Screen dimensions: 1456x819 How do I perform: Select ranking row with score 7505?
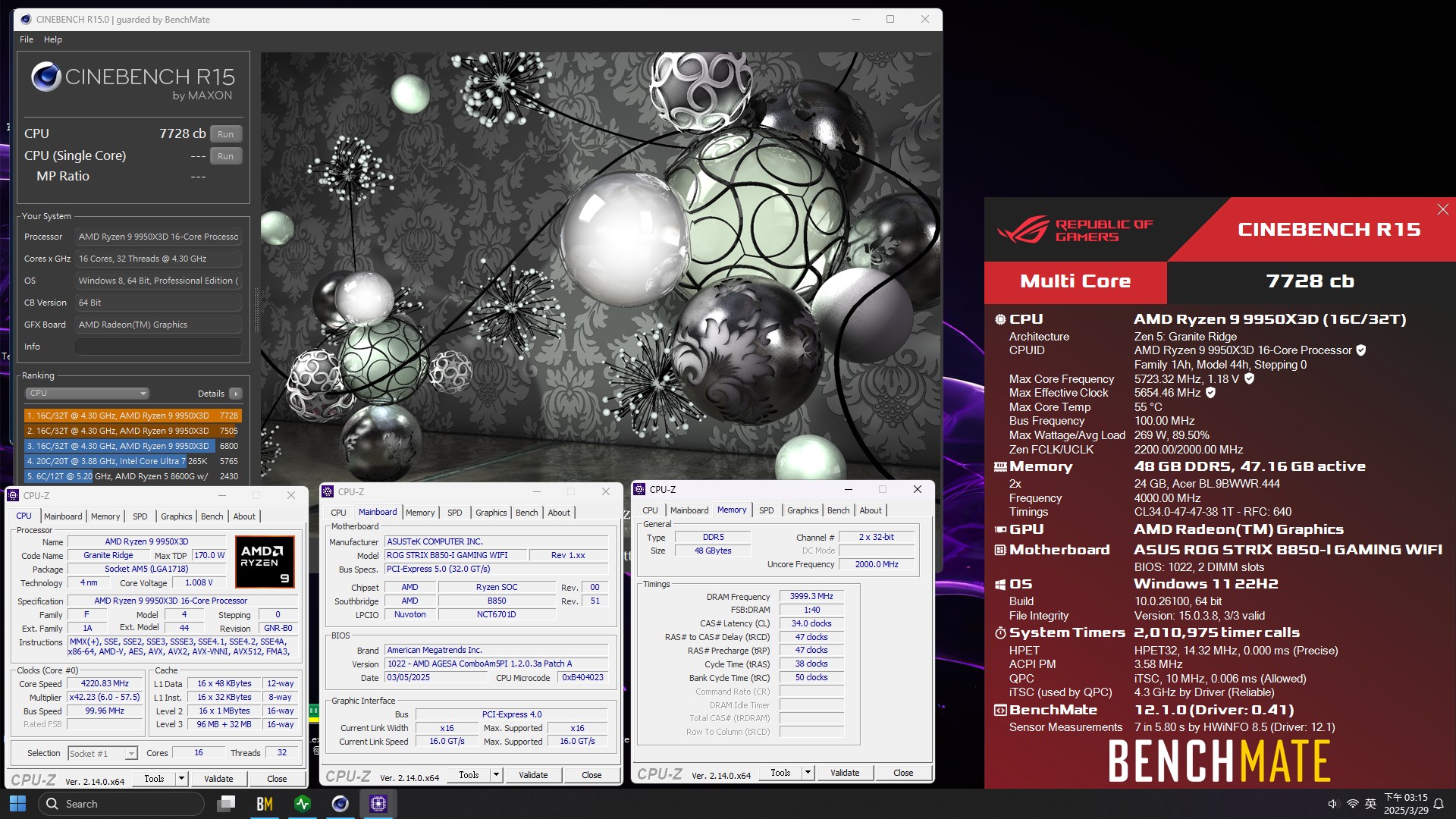(133, 431)
